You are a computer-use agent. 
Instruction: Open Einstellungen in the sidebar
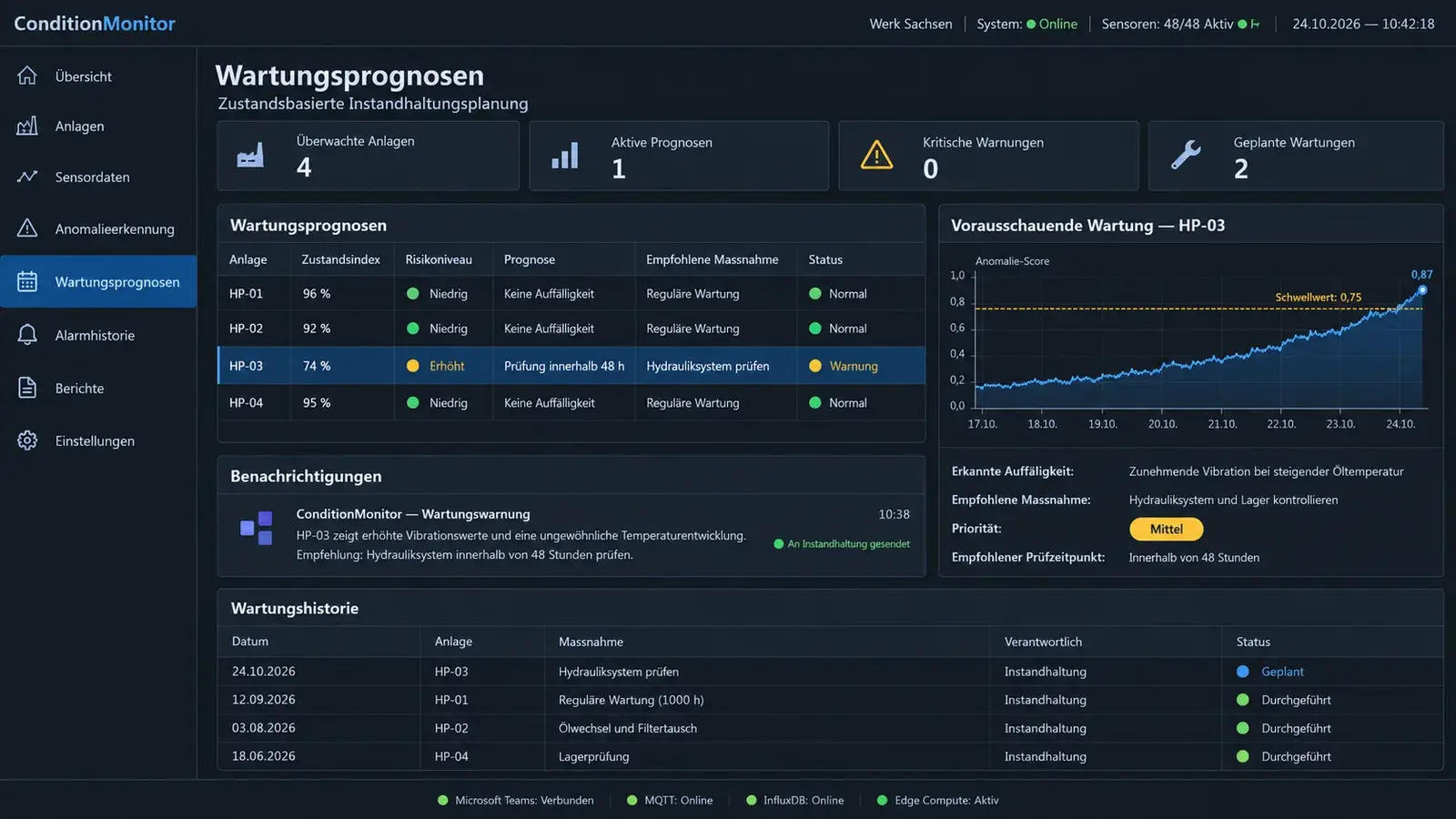point(98,440)
